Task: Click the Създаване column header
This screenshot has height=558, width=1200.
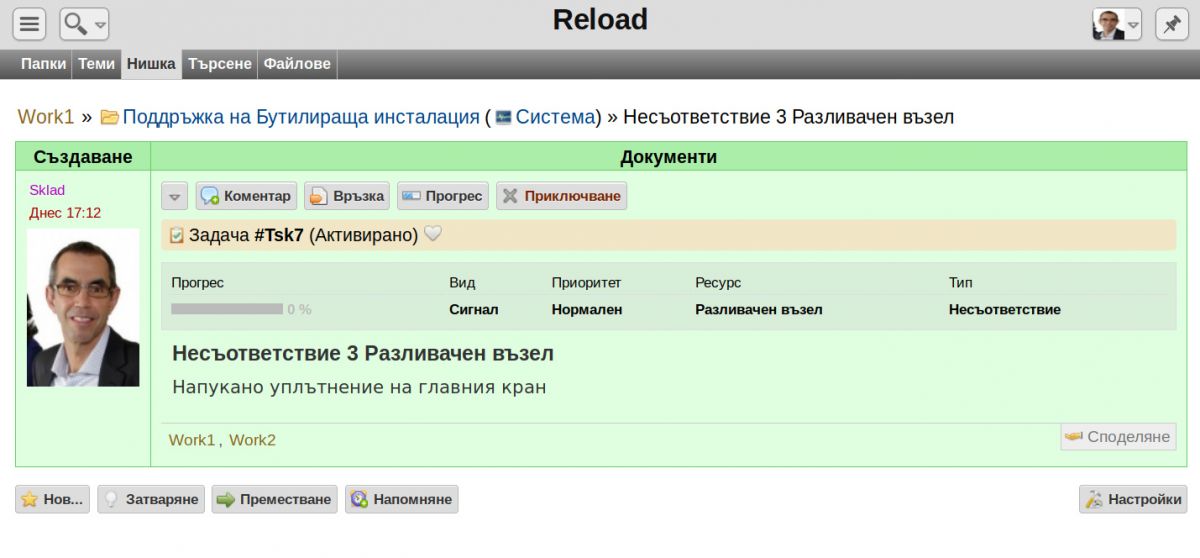Action: click(83, 157)
